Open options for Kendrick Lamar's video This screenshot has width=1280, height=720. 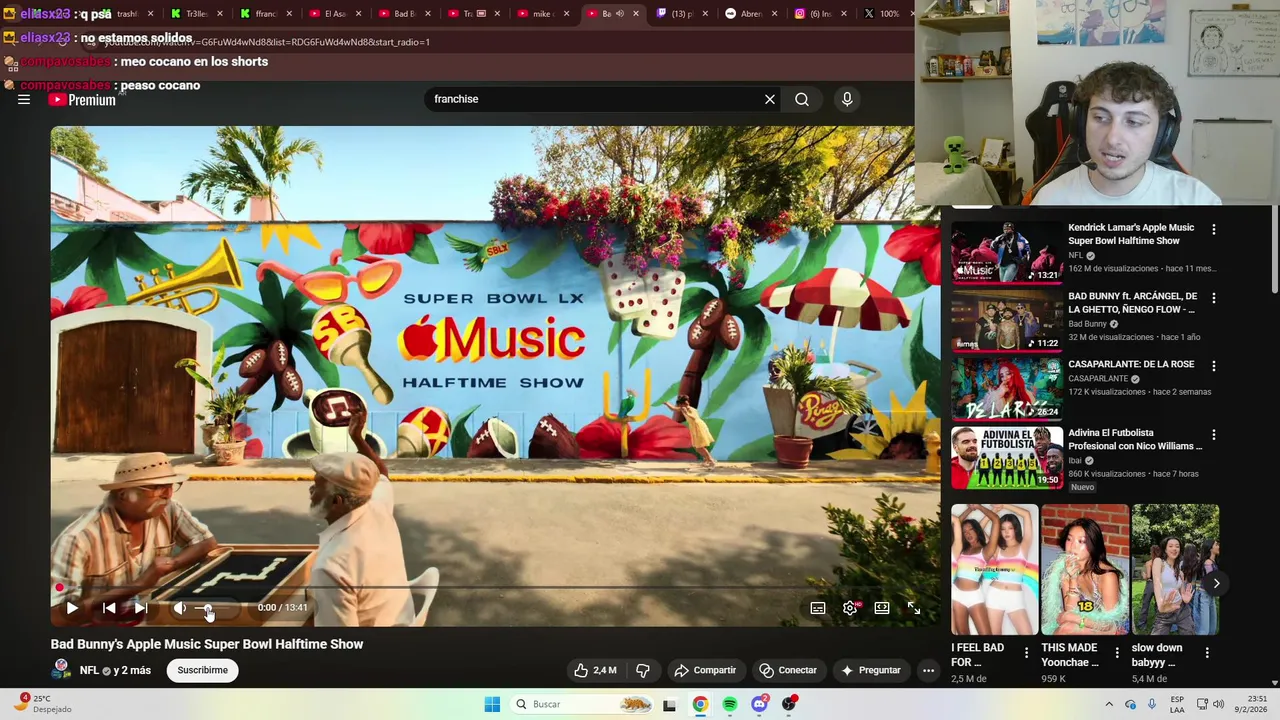[x=1214, y=229]
